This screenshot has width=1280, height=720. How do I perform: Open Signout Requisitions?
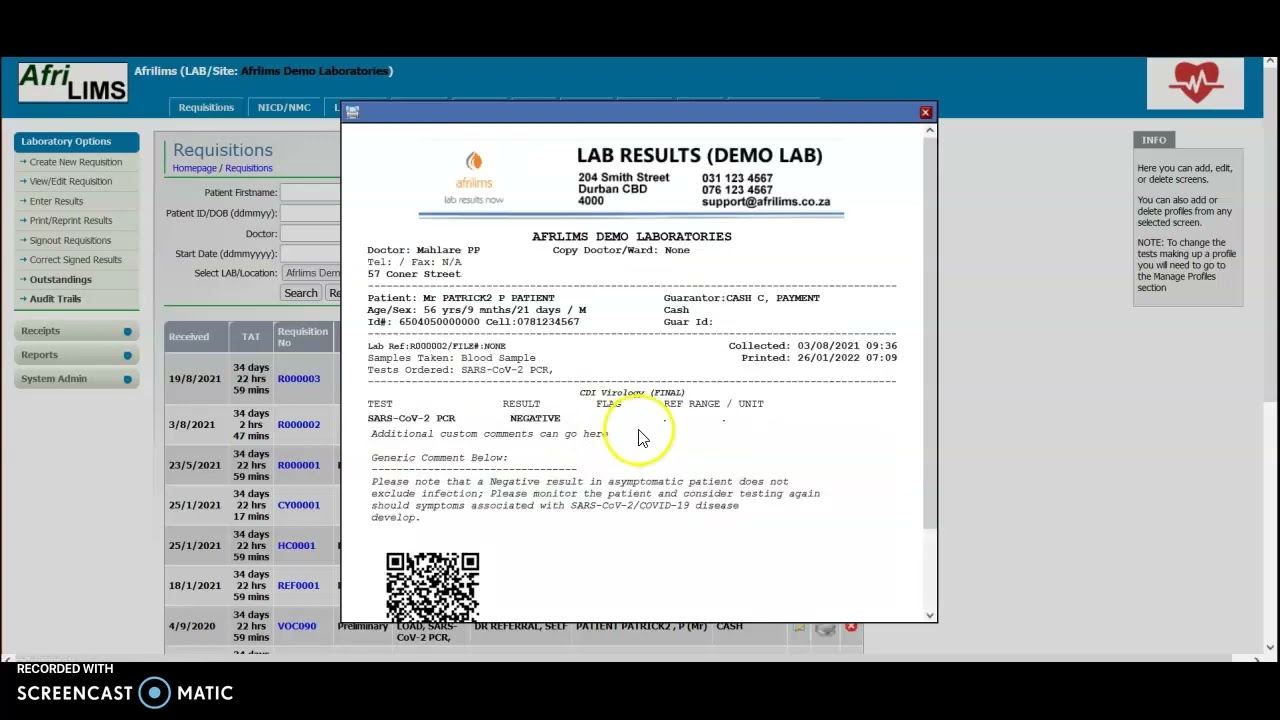click(69, 240)
